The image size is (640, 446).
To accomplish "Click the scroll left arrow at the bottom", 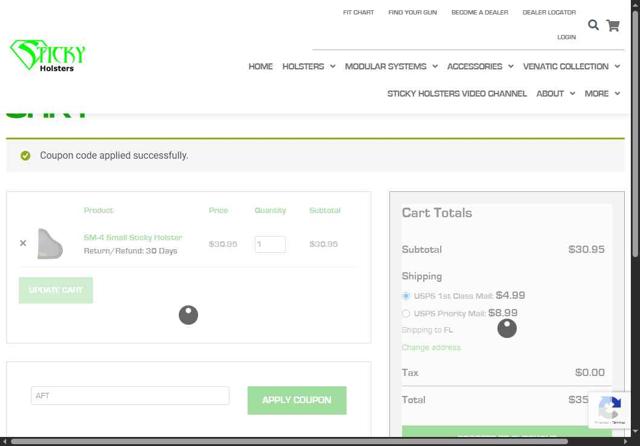I will (x=4, y=442).
